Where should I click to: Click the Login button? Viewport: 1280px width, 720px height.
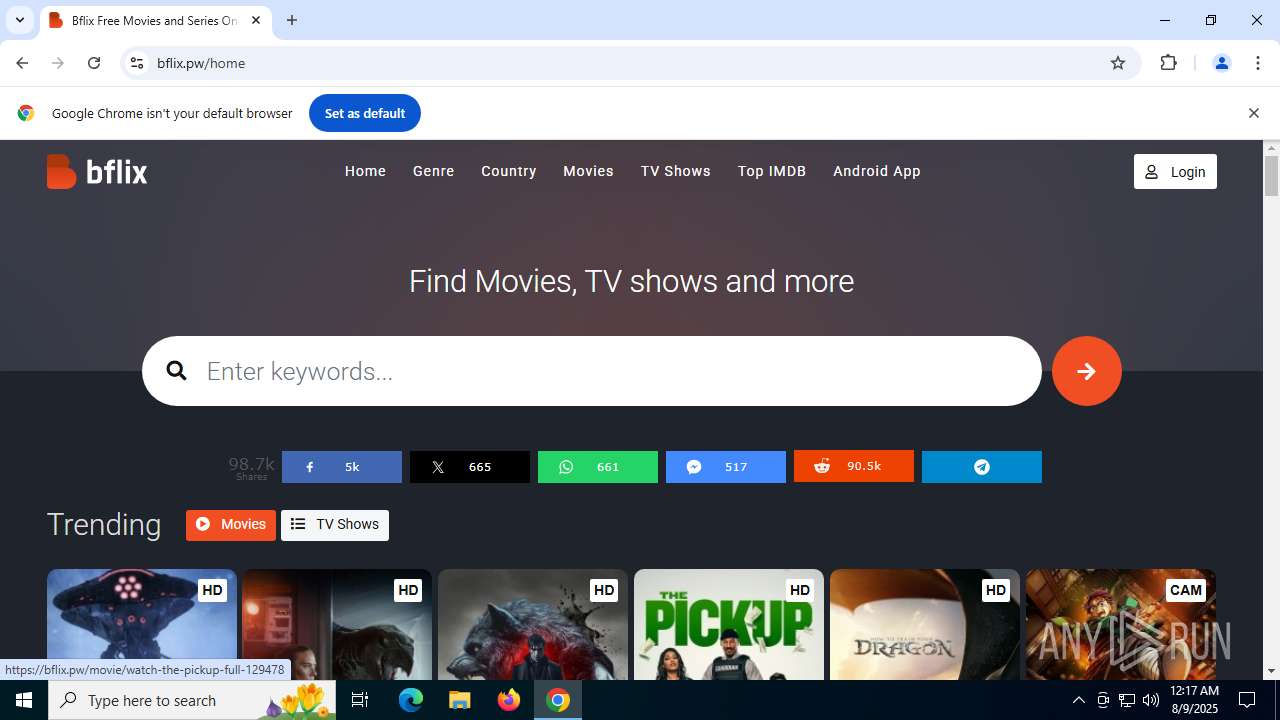(1175, 172)
